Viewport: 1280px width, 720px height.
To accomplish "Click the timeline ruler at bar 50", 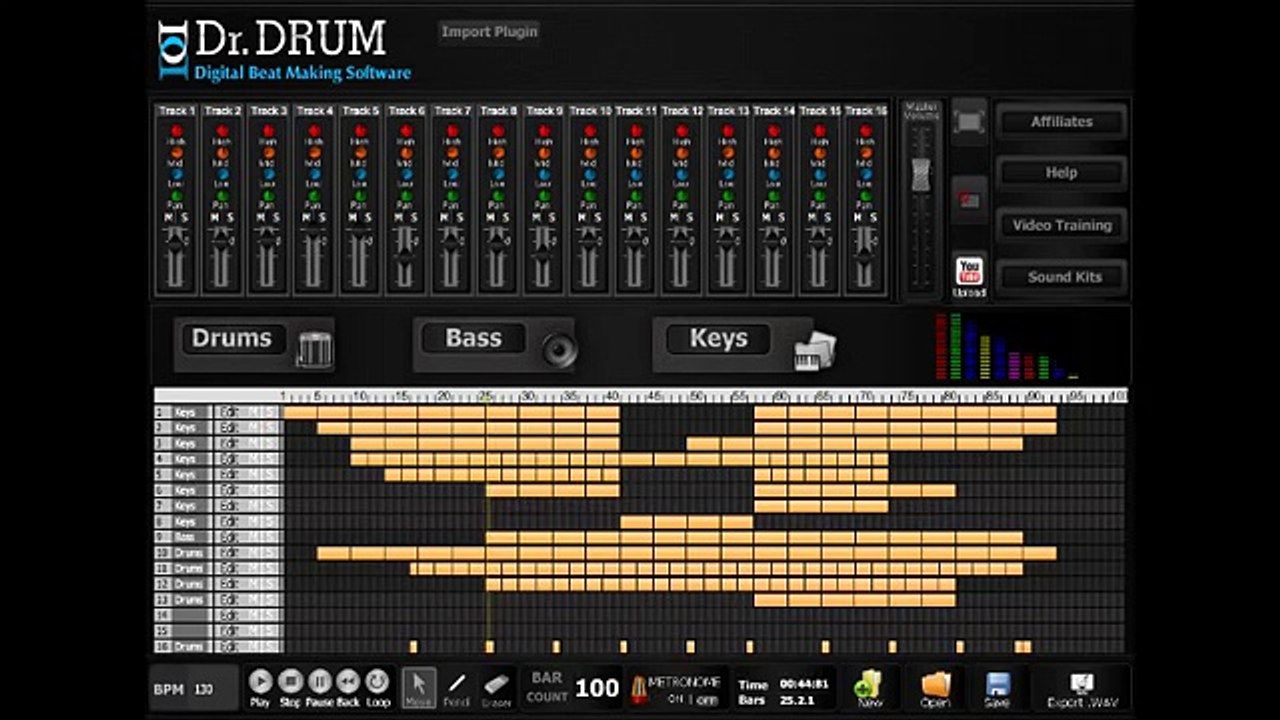I will point(696,396).
